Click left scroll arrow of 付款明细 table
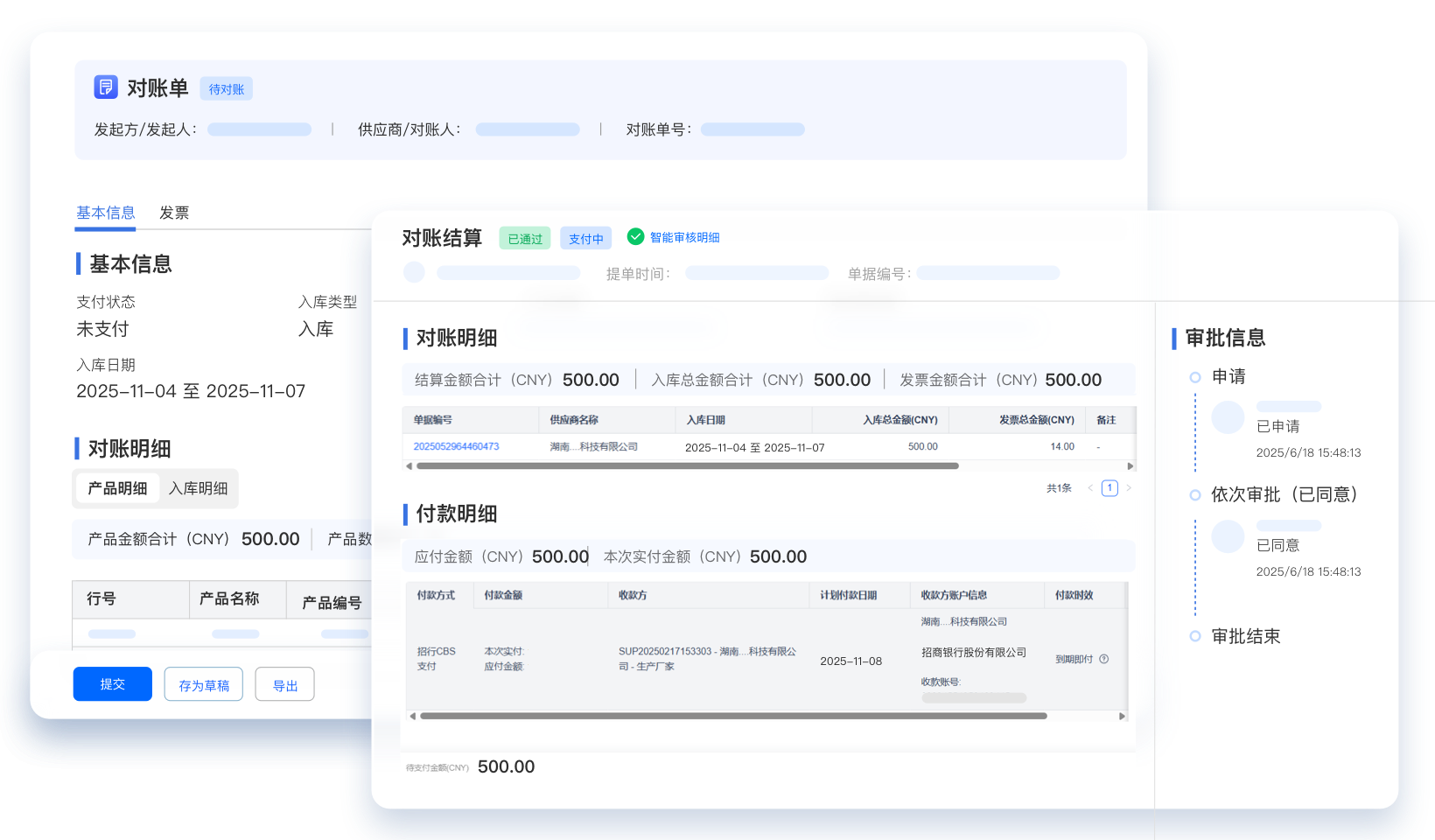 (x=413, y=716)
